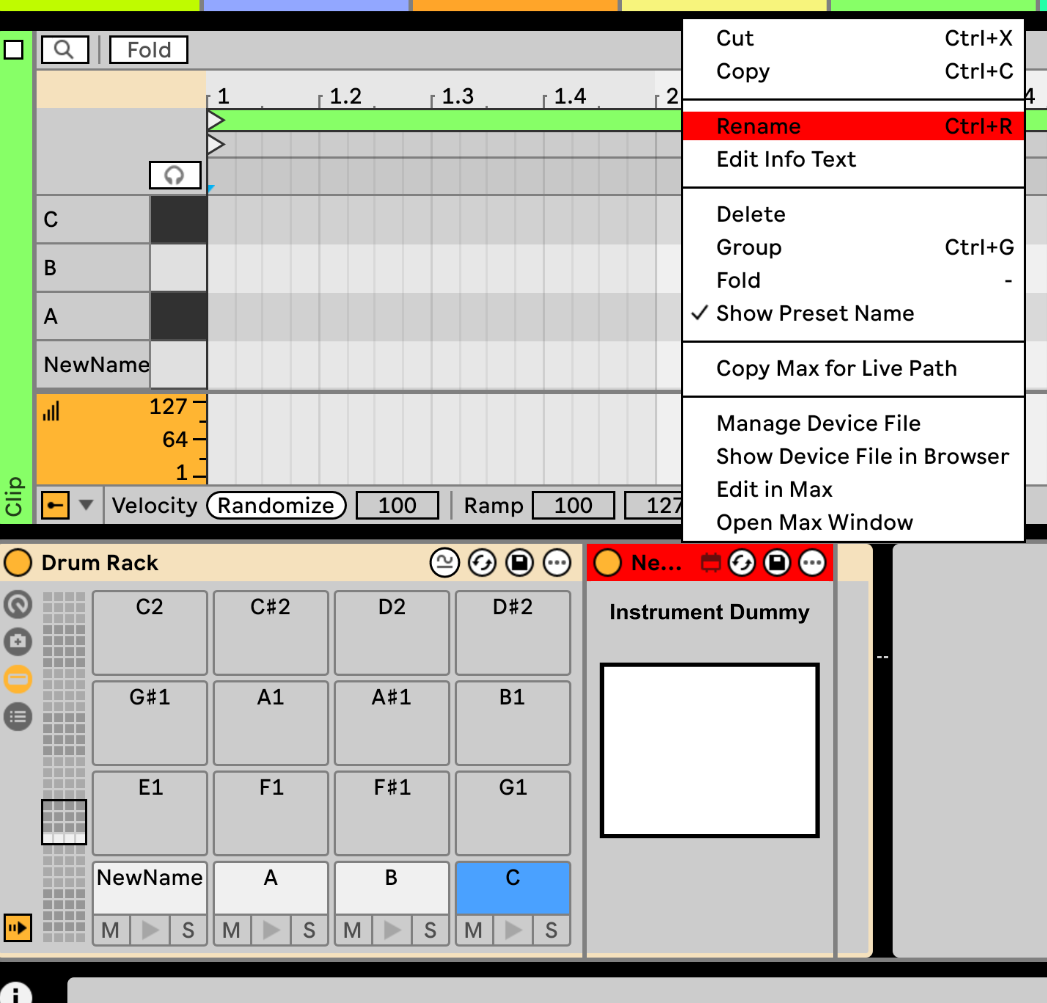Toggle the Drum Rack activator on/off
1047x1003 pixels.
click(x=18, y=563)
